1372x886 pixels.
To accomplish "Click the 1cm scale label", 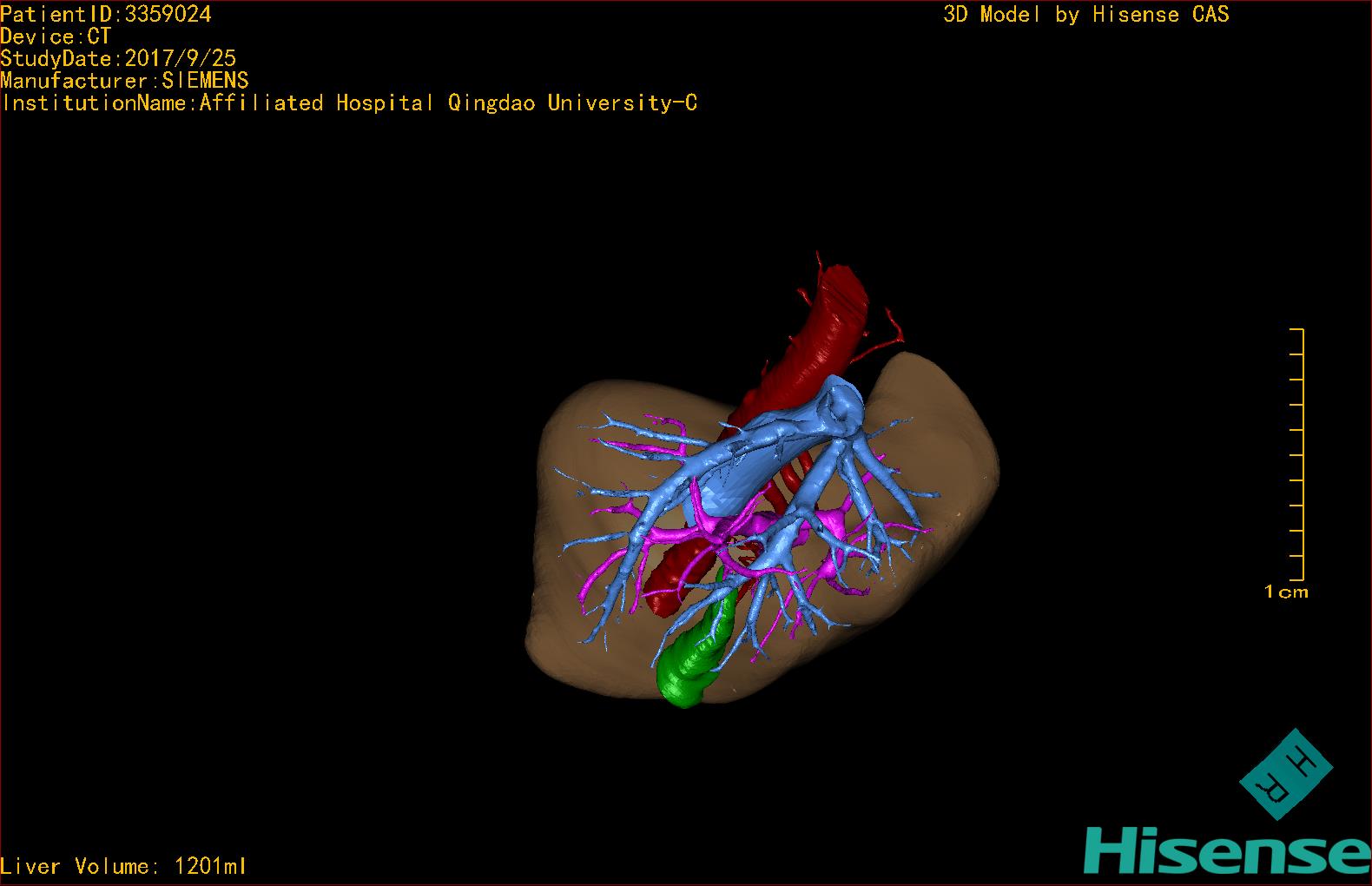I will 1285,592.
